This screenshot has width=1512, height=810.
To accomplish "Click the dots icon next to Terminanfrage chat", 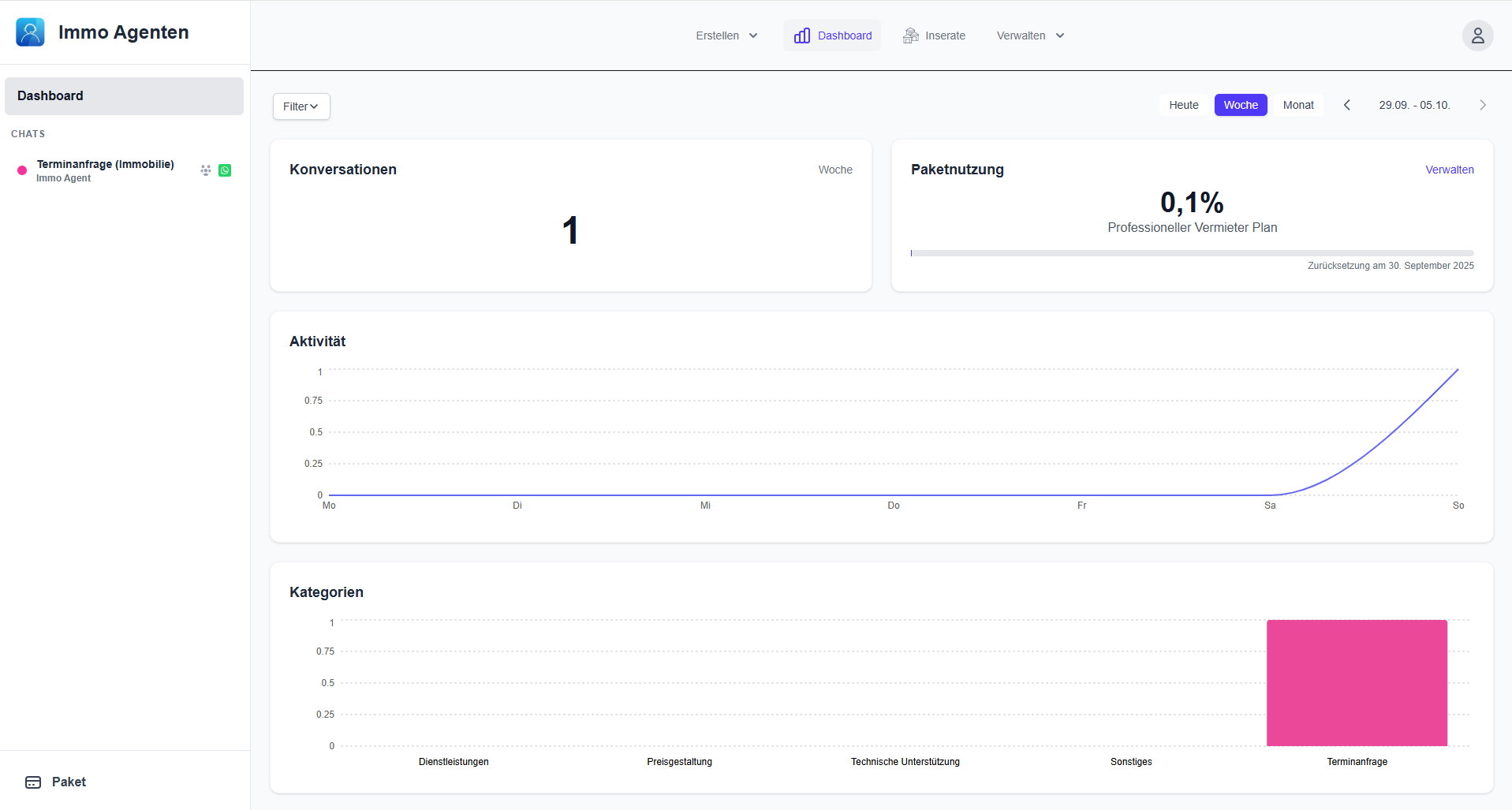I will pyautogui.click(x=206, y=170).
